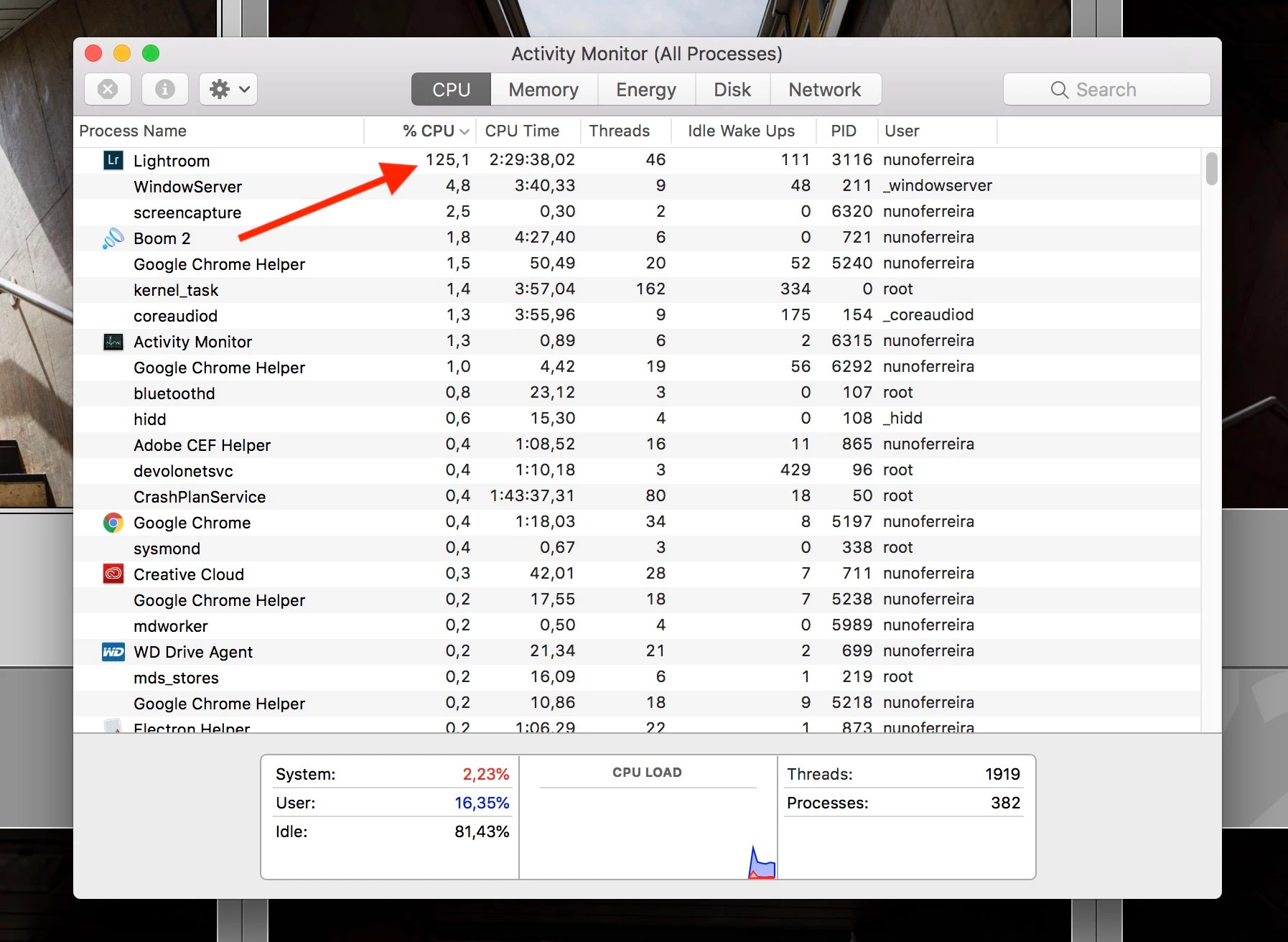This screenshot has height=942, width=1288.
Task: Select the mds_stores process
Action: 637,677
